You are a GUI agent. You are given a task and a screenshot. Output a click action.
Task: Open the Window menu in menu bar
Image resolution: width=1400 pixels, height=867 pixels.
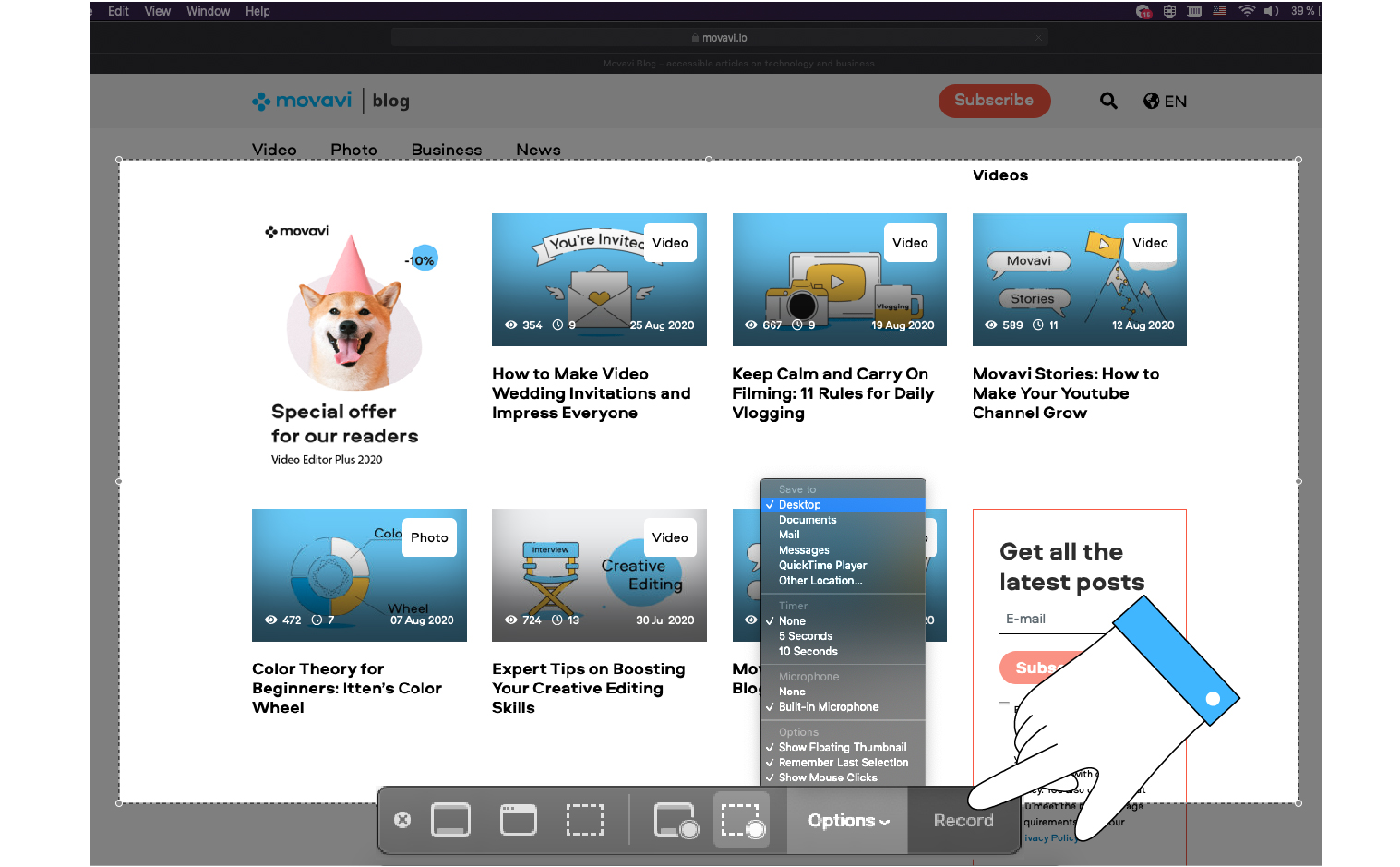pyautogui.click(x=208, y=11)
